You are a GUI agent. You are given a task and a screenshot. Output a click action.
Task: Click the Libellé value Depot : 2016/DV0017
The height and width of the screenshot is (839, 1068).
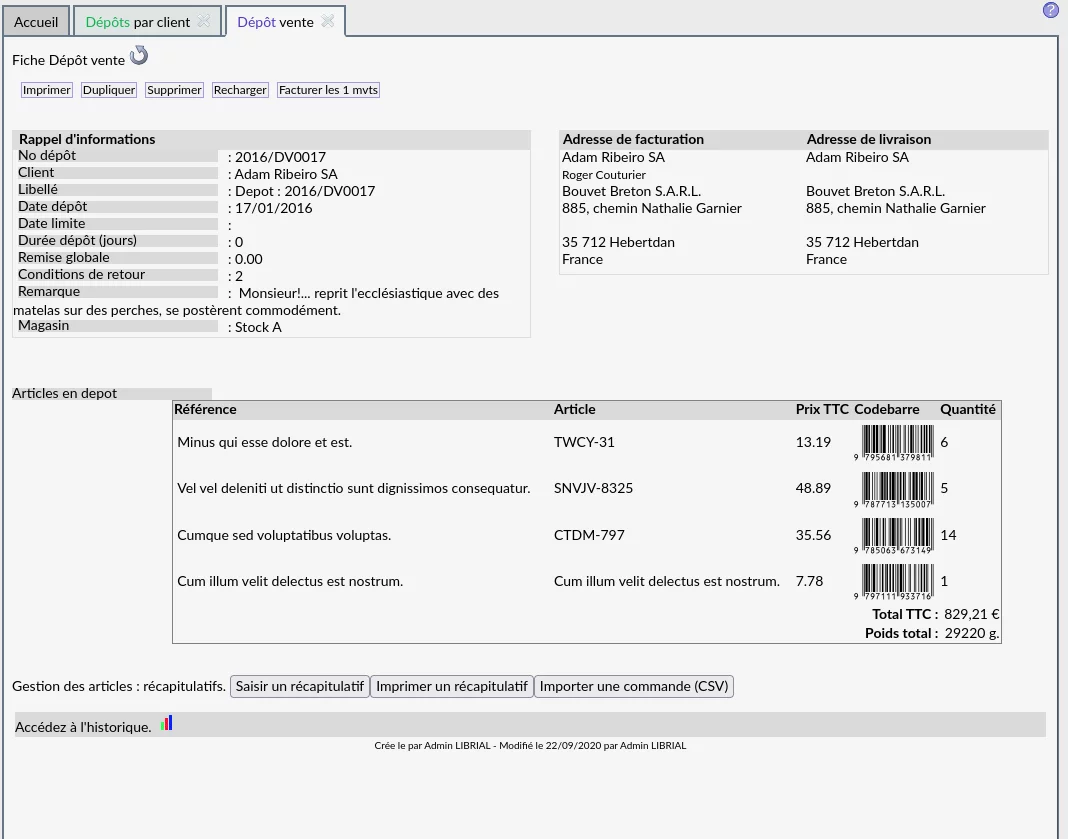click(x=305, y=191)
